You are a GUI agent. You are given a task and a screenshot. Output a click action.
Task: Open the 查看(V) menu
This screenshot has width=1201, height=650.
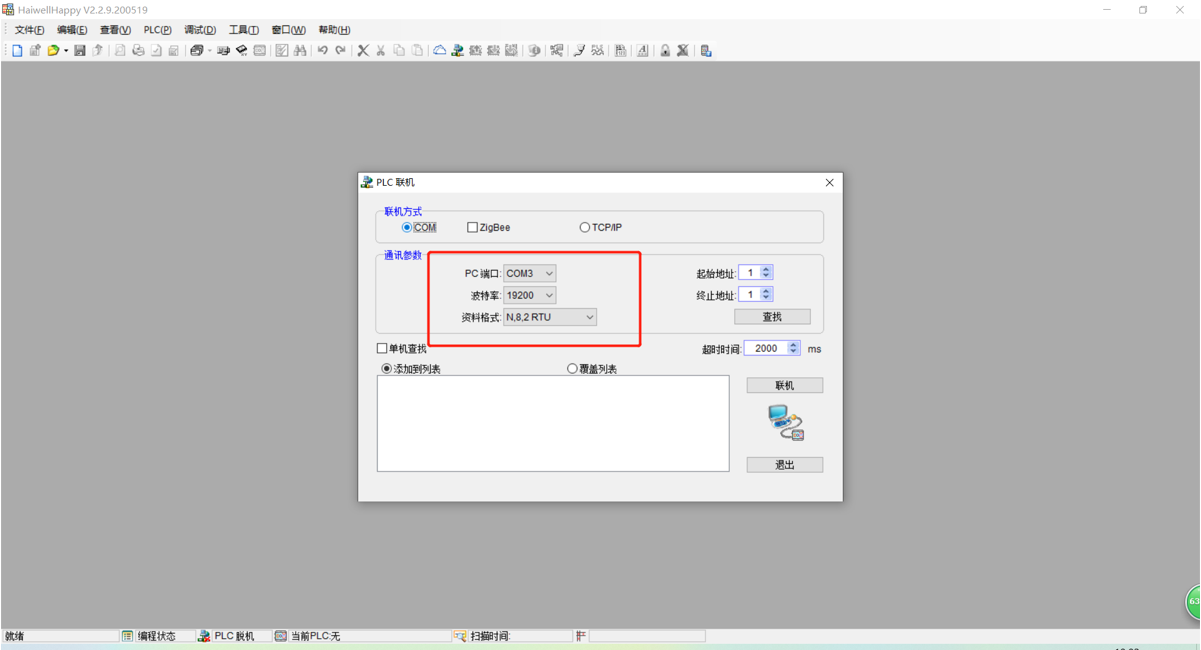115,30
